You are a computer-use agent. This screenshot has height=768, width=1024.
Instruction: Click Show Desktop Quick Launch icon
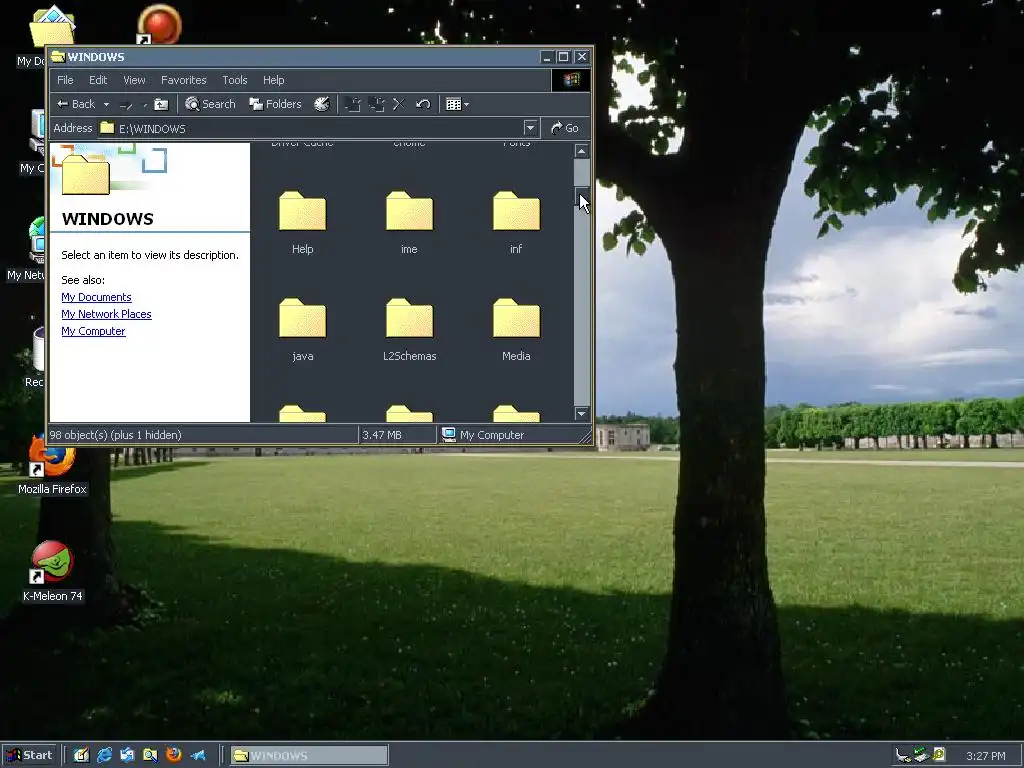point(81,755)
